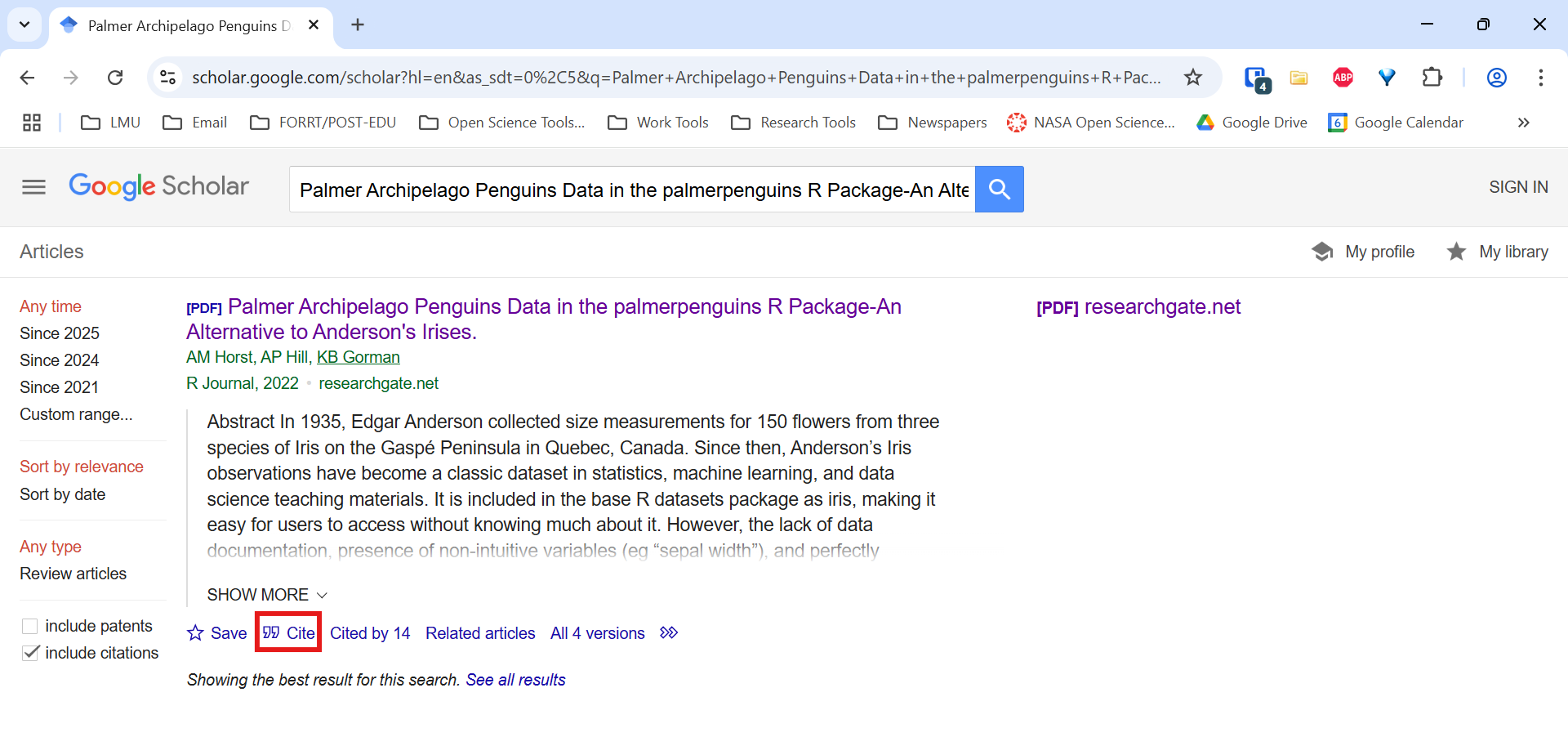Filter results Since 2024
The image size is (1568, 746).
pyautogui.click(x=60, y=360)
